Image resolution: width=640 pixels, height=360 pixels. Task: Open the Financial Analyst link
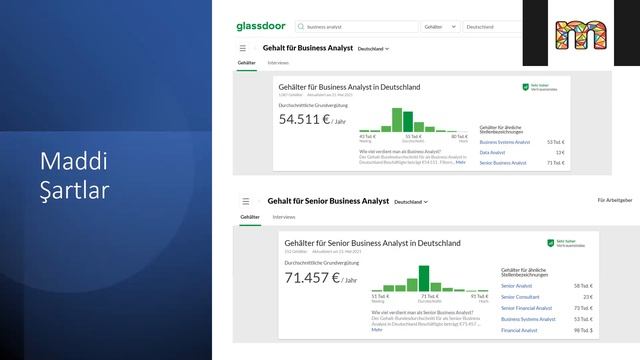tap(519, 330)
